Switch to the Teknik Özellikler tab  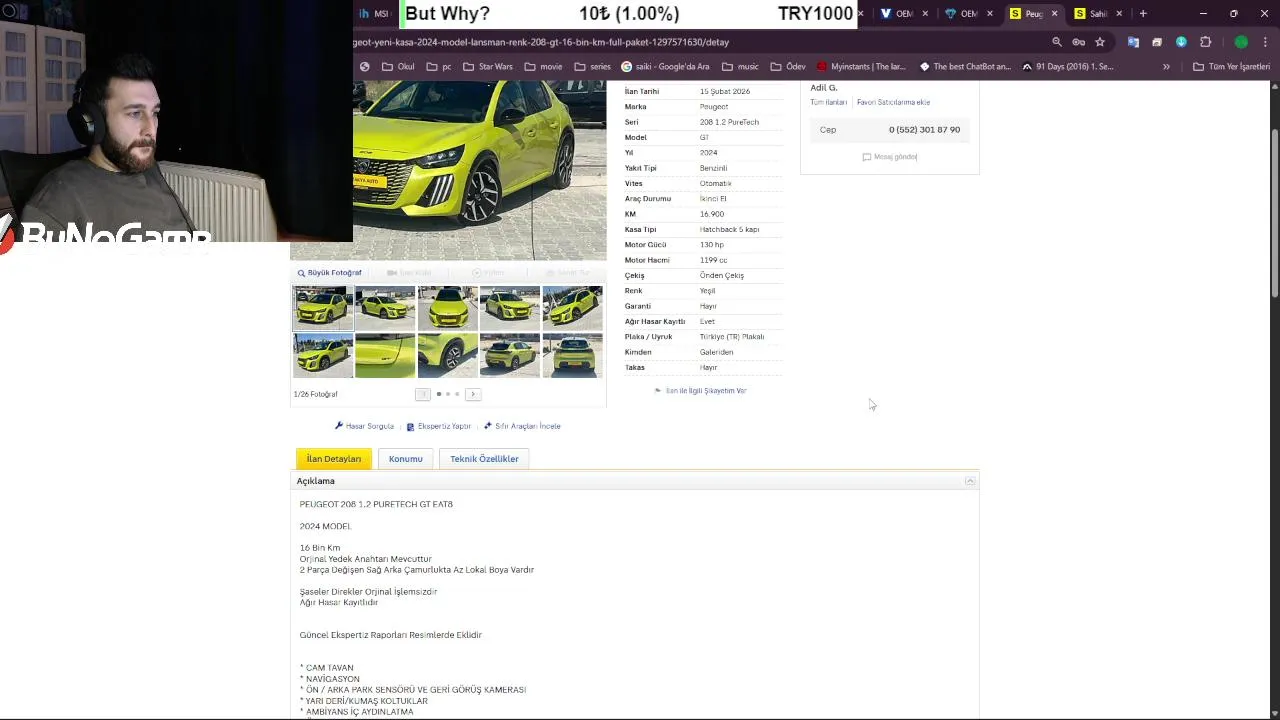pos(484,459)
